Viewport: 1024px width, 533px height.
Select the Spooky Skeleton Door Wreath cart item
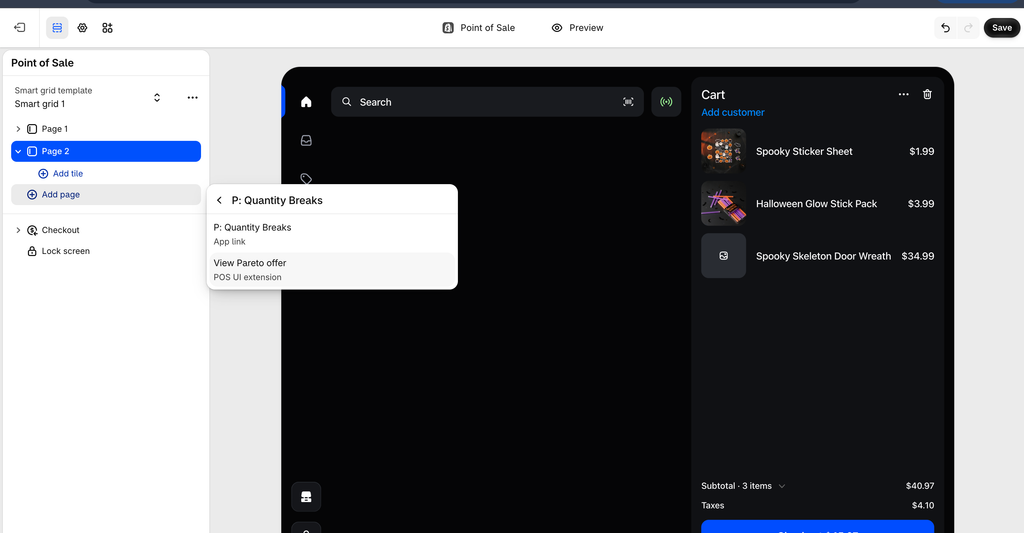pos(818,256)
